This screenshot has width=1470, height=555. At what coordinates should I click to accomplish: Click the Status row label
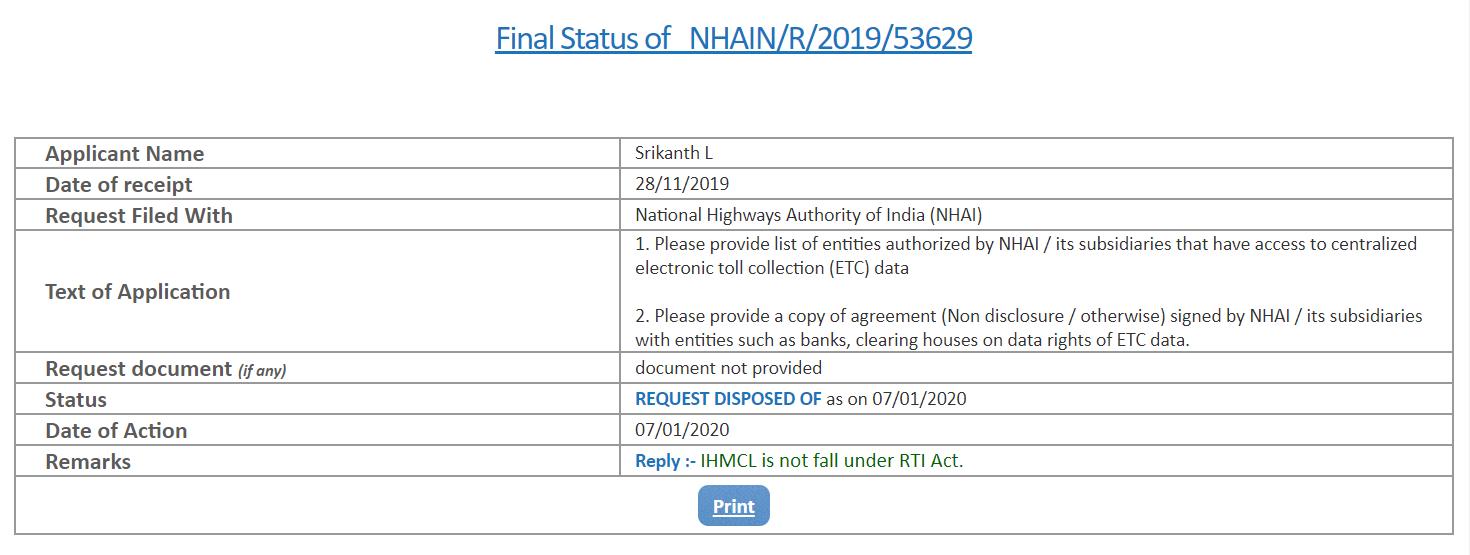click(x=76, y=400)
